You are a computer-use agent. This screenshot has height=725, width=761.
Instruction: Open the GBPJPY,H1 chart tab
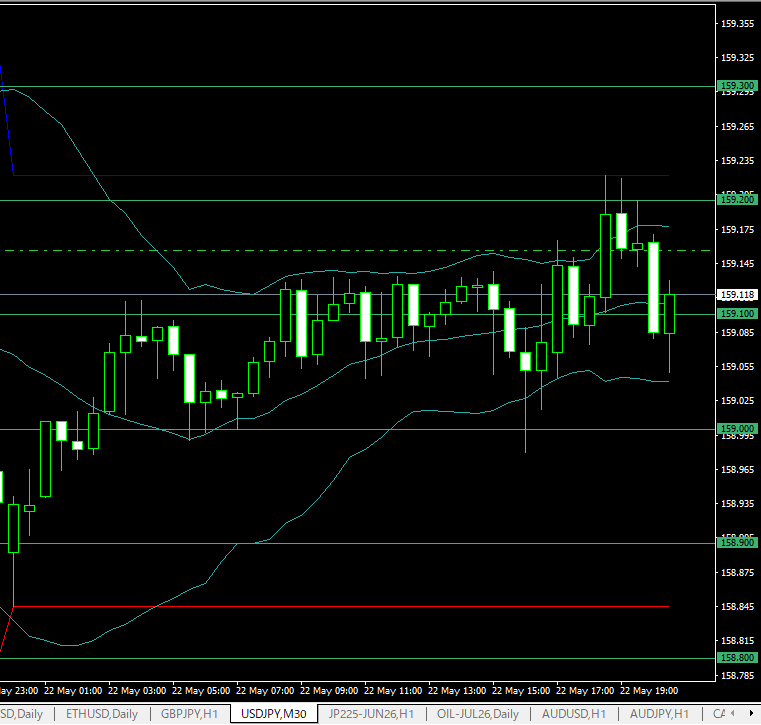189,714
